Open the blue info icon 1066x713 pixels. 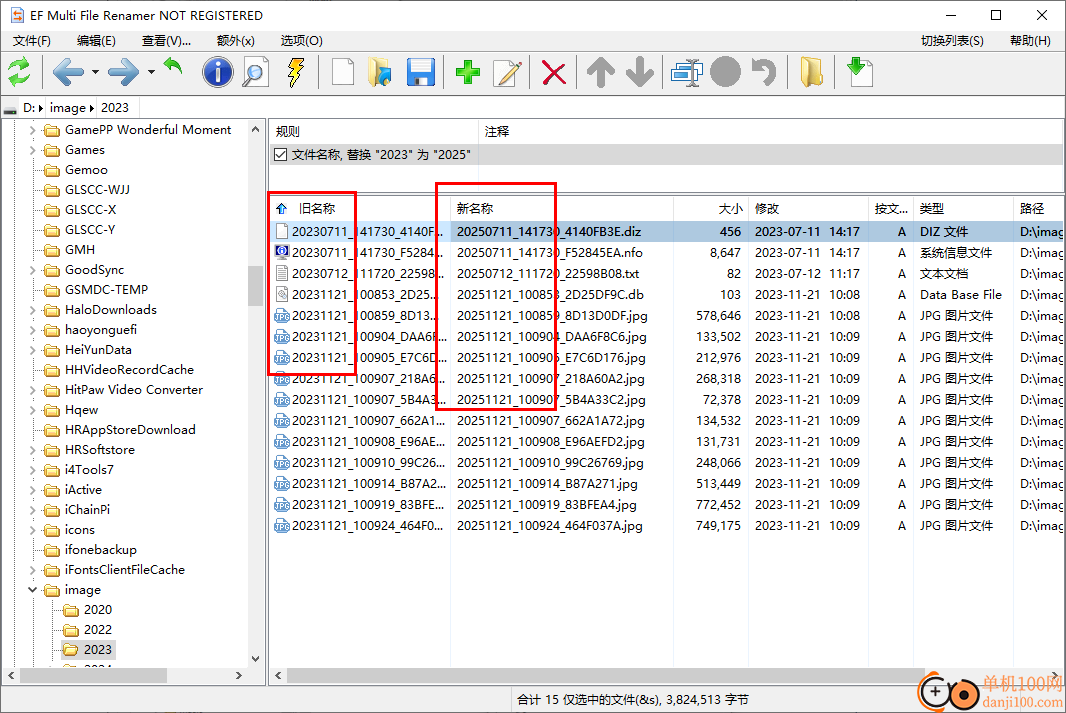(218, 72)
